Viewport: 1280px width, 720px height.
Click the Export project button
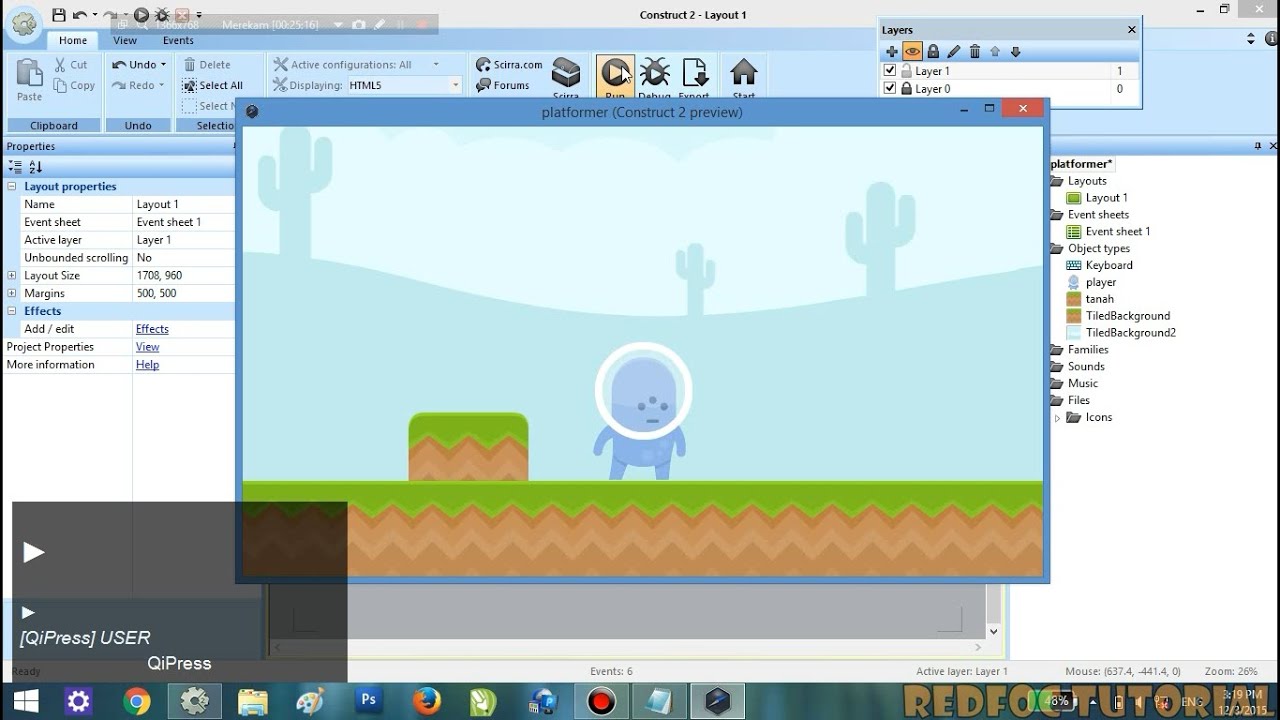tap(694, 79)
